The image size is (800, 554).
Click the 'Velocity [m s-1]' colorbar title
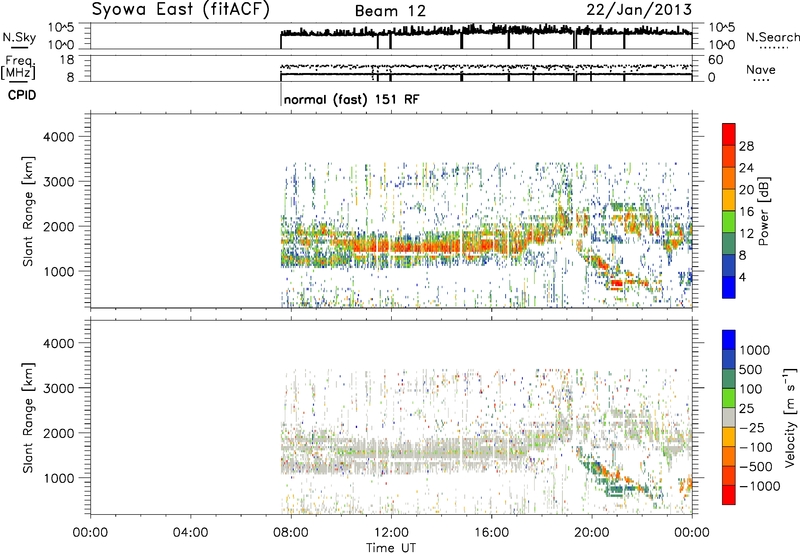coord(790,417)
